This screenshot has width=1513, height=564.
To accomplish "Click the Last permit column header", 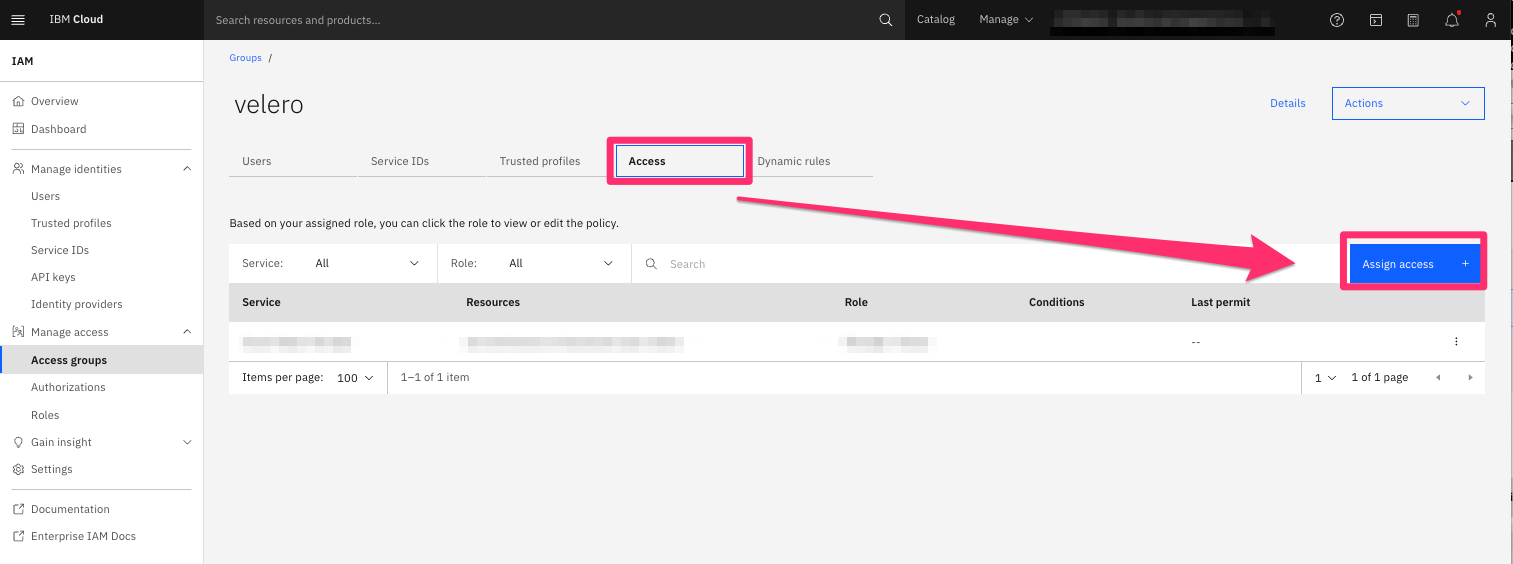I will (1221, 302).
